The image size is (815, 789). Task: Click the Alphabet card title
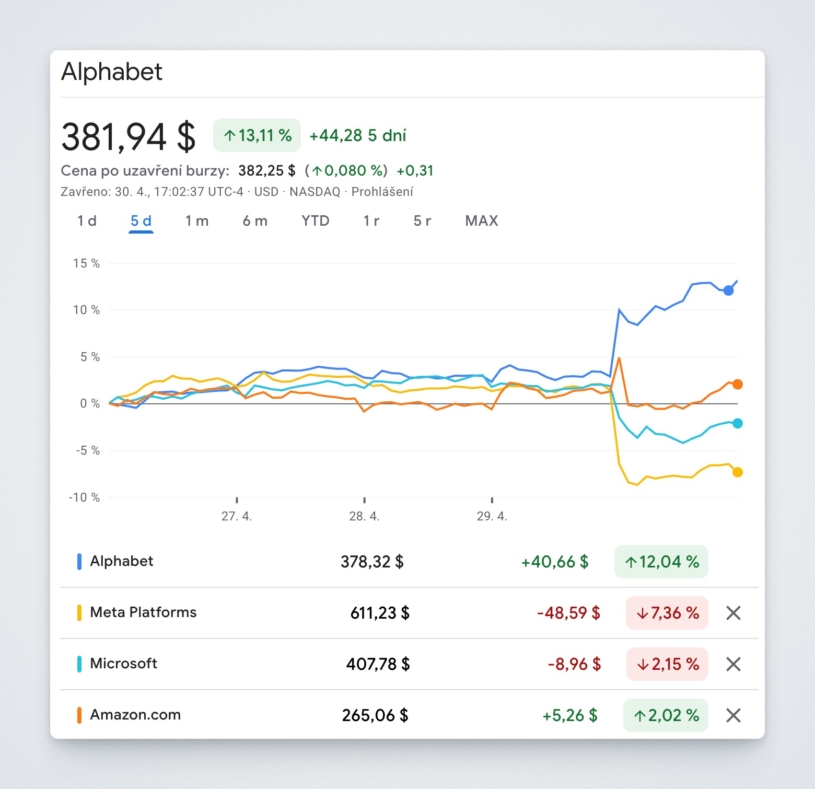click(x=112, y=72)
